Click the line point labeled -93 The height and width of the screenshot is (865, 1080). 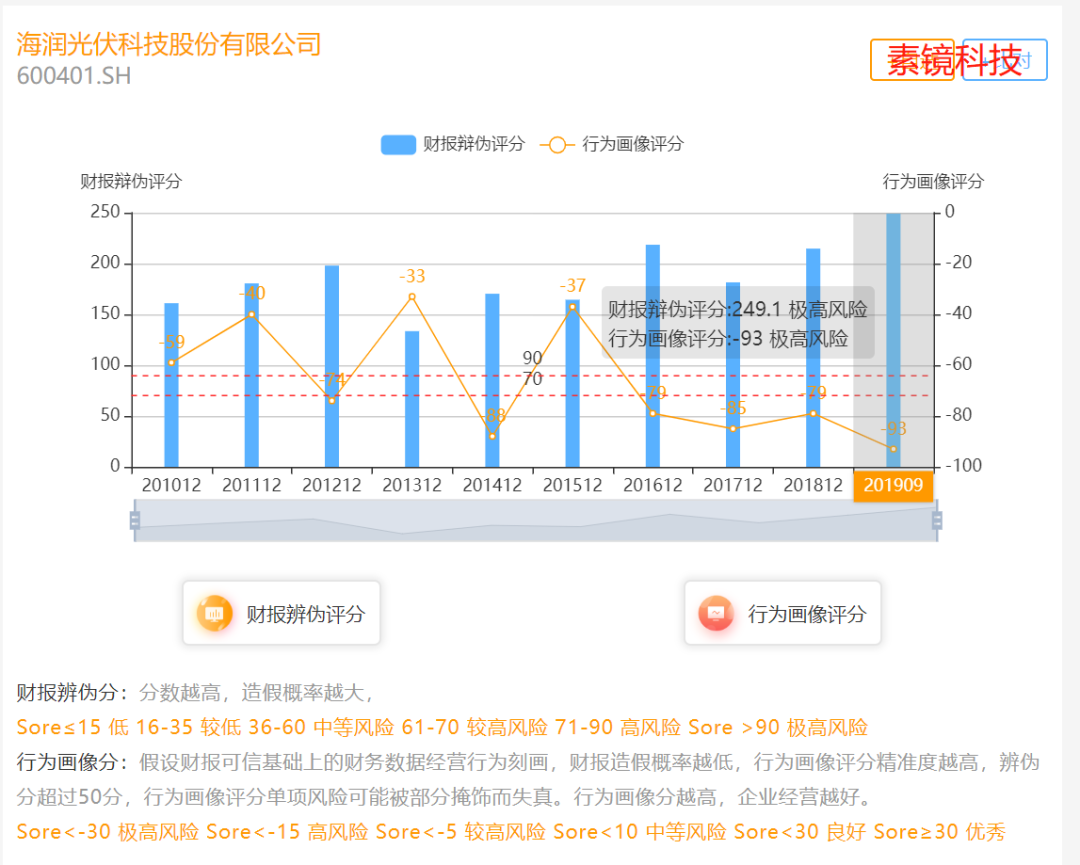[893, 449]
